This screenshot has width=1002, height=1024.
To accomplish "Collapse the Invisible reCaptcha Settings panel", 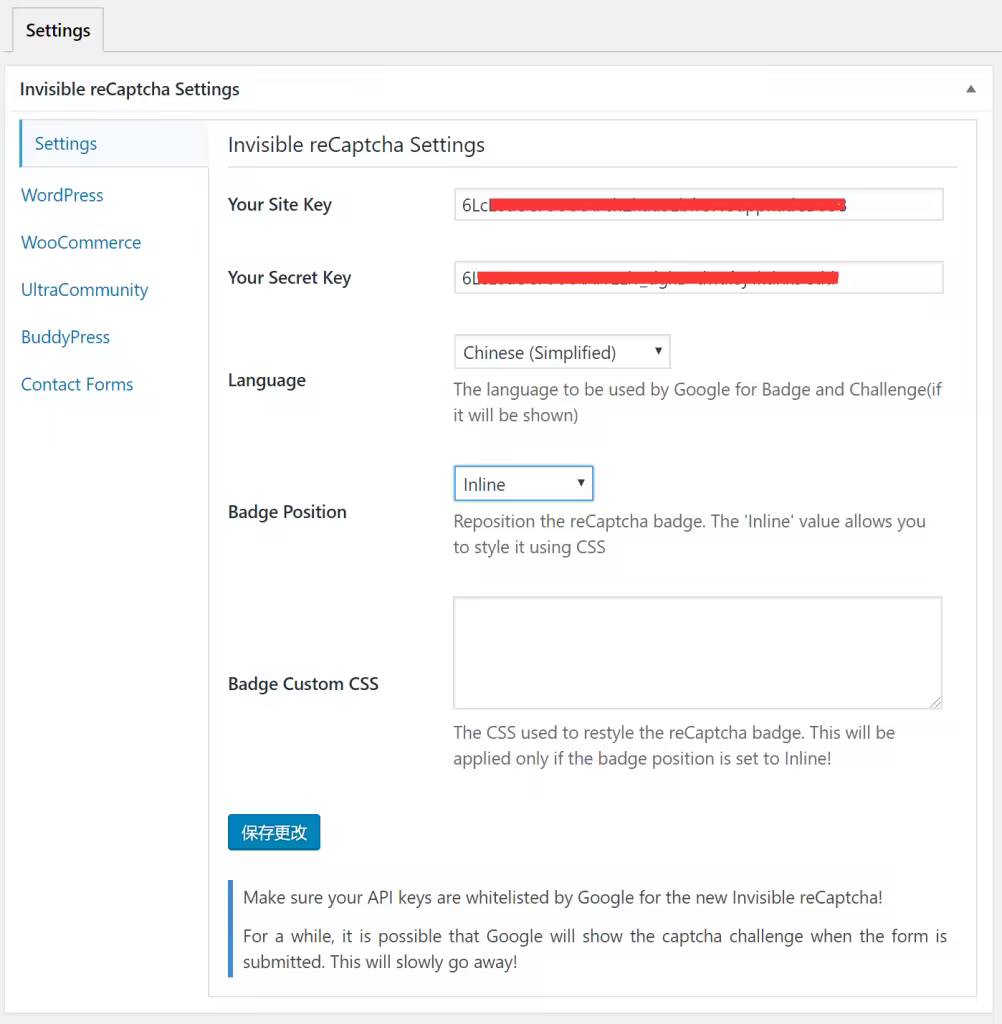I will click(971, 89).
